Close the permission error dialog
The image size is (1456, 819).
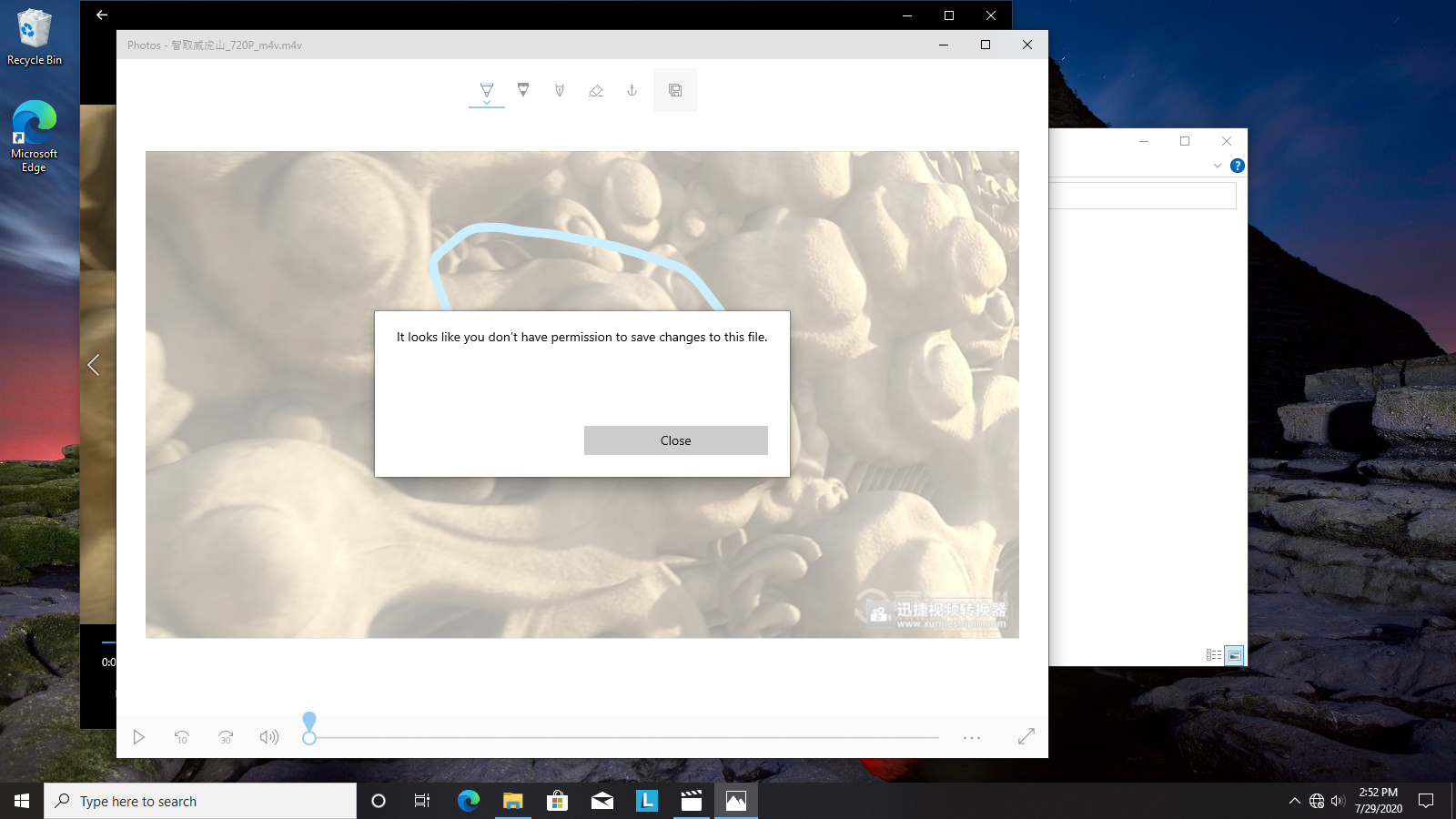[676, 440]
